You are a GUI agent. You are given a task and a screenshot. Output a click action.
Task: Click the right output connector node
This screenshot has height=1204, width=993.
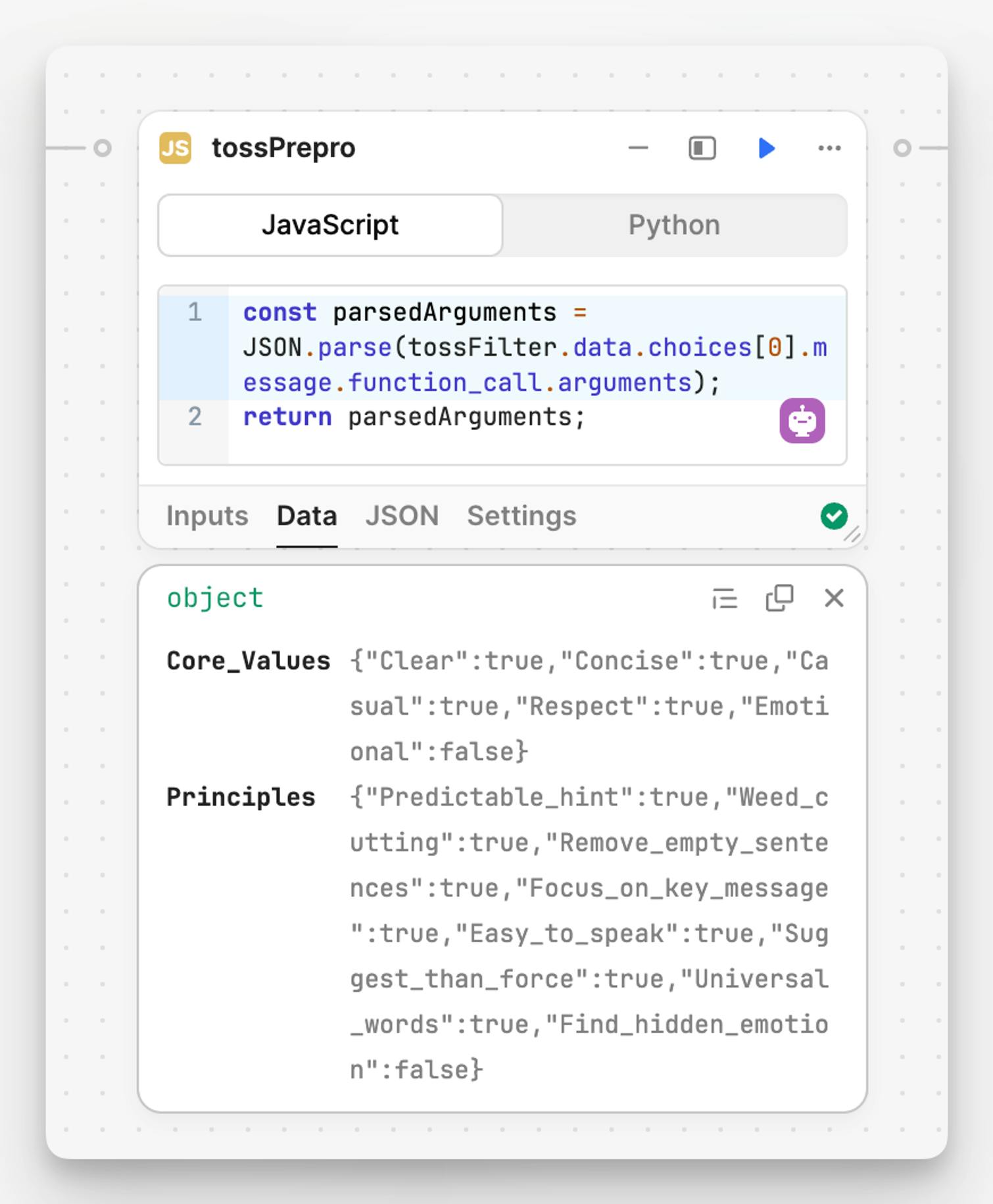pos(902,148)
